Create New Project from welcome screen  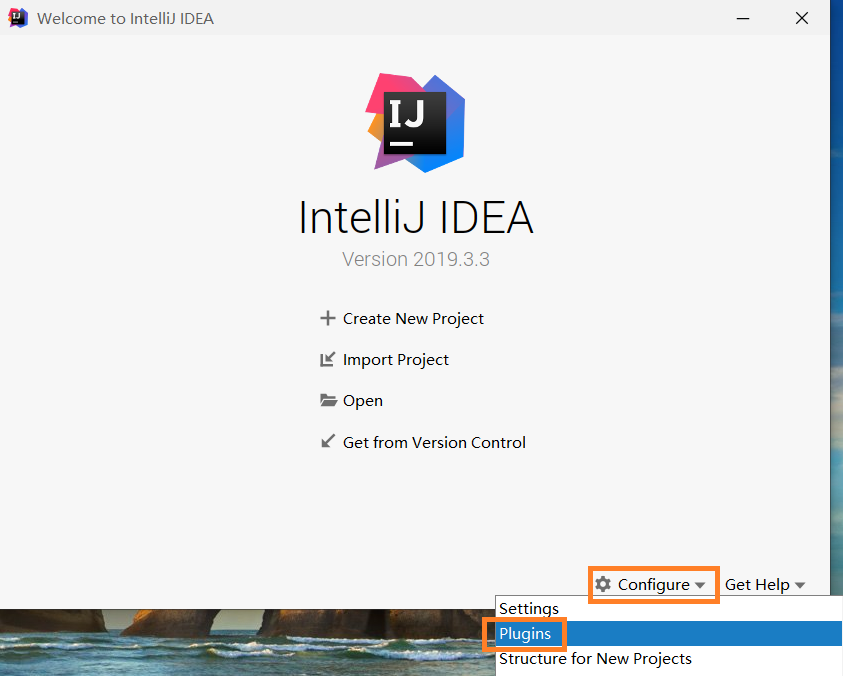point(402,318)
